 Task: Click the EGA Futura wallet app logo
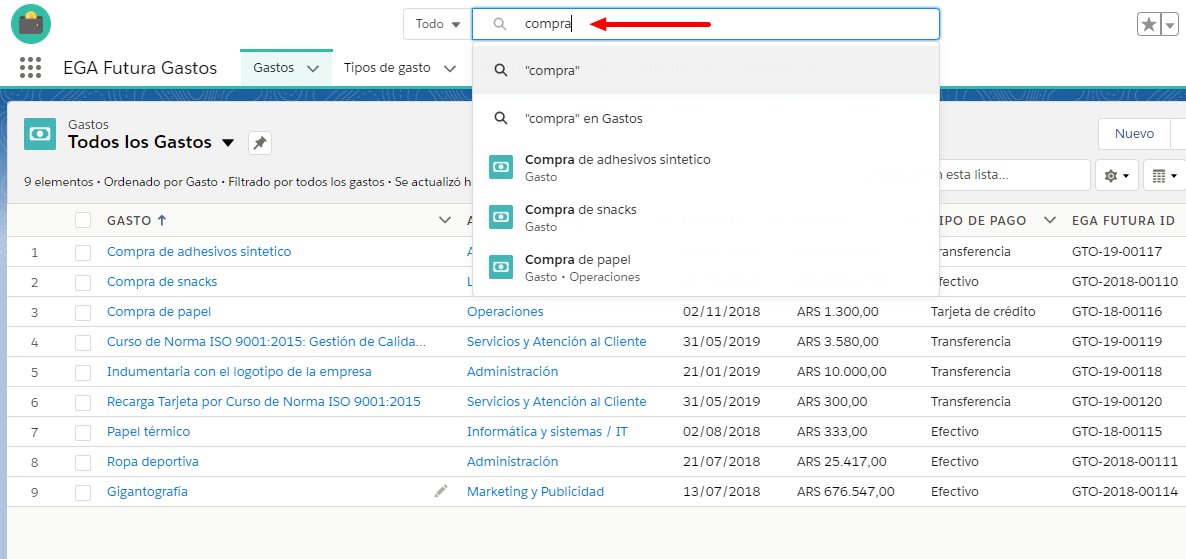tap(31, 23)
